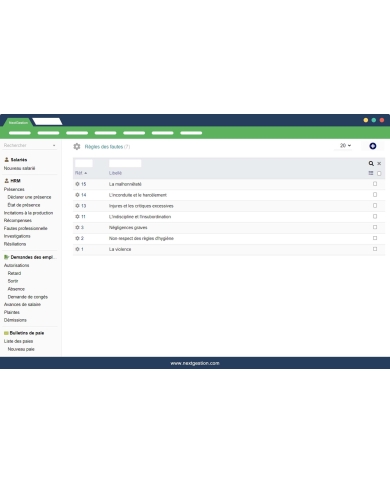Screen dimensions: 390x484
Task: Open Plaintes in sidebar
Action: click(x=12, y=312)
